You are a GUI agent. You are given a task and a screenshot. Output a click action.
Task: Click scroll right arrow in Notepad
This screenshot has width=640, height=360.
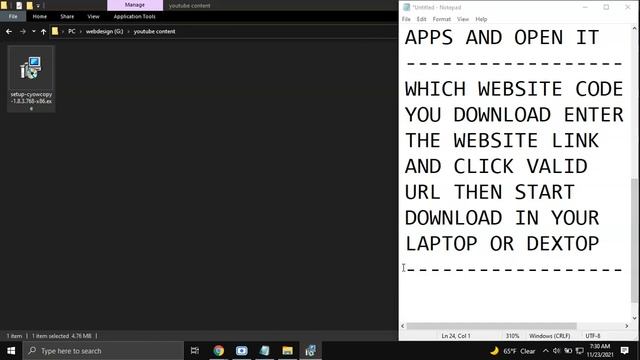pos(627,326)
